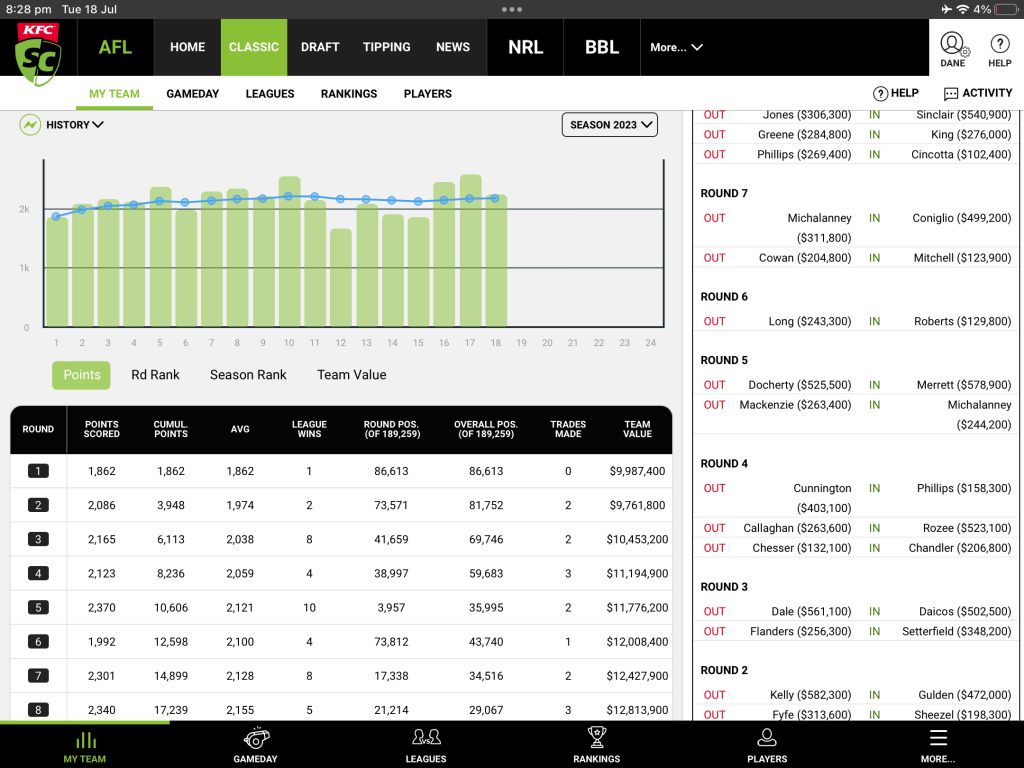Viewport: 1024px width, 768px height.
Task: Click Rozee ($523,100) trade entry
Action: pos(967,528)
